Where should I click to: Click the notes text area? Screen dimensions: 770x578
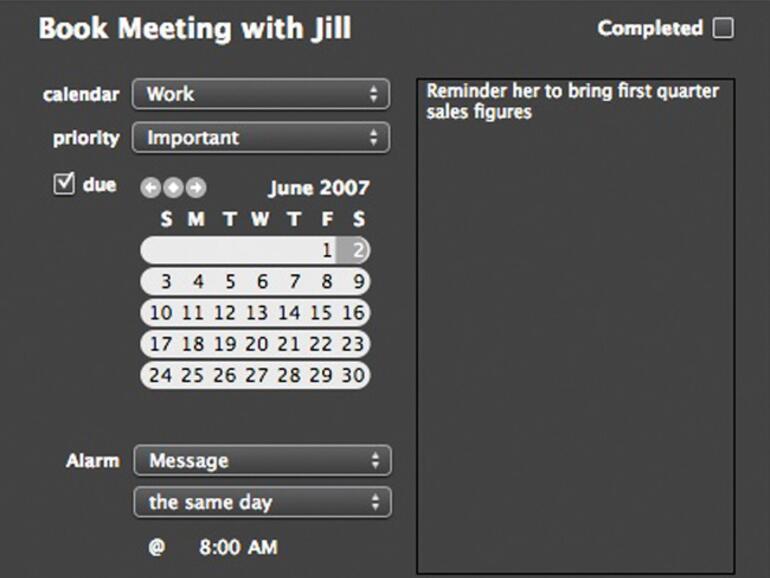click(x=575, y=330)
